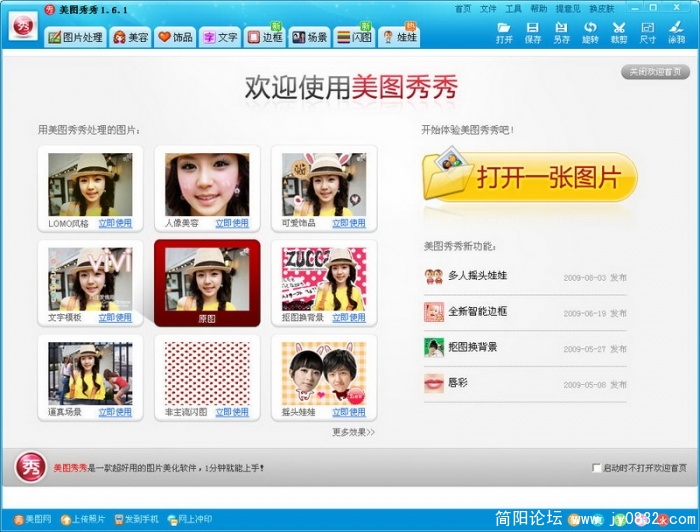Click the 唇彩 feature text
The width and height of the screenshot is (700, 532).
[x=458, y=383]
